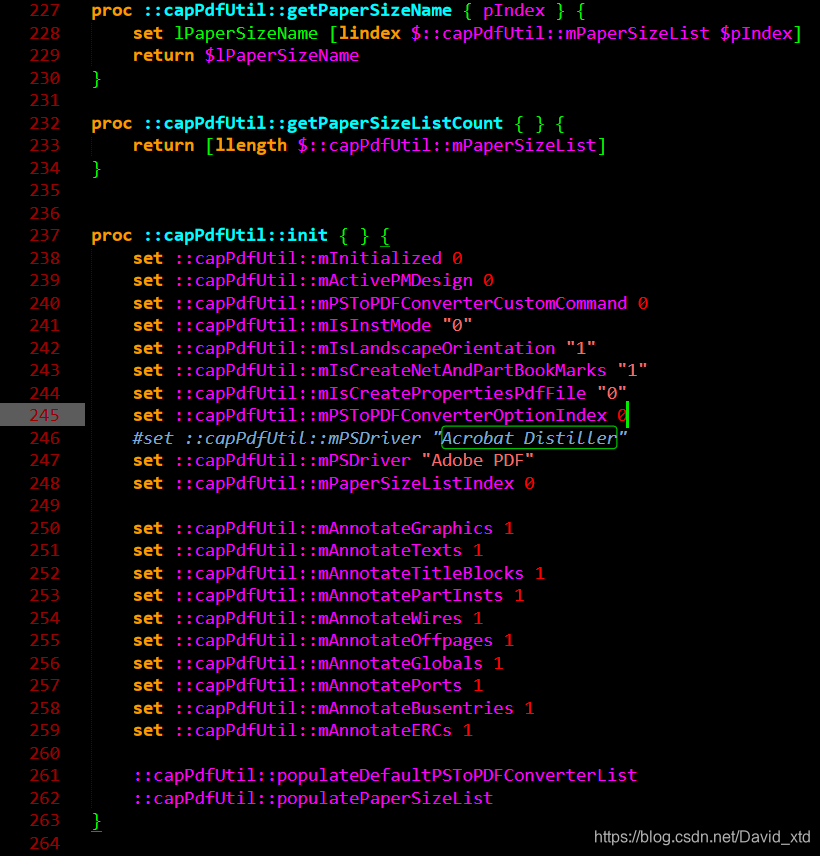
Task: Click line number 237 in the gutter
Action: 44,235
